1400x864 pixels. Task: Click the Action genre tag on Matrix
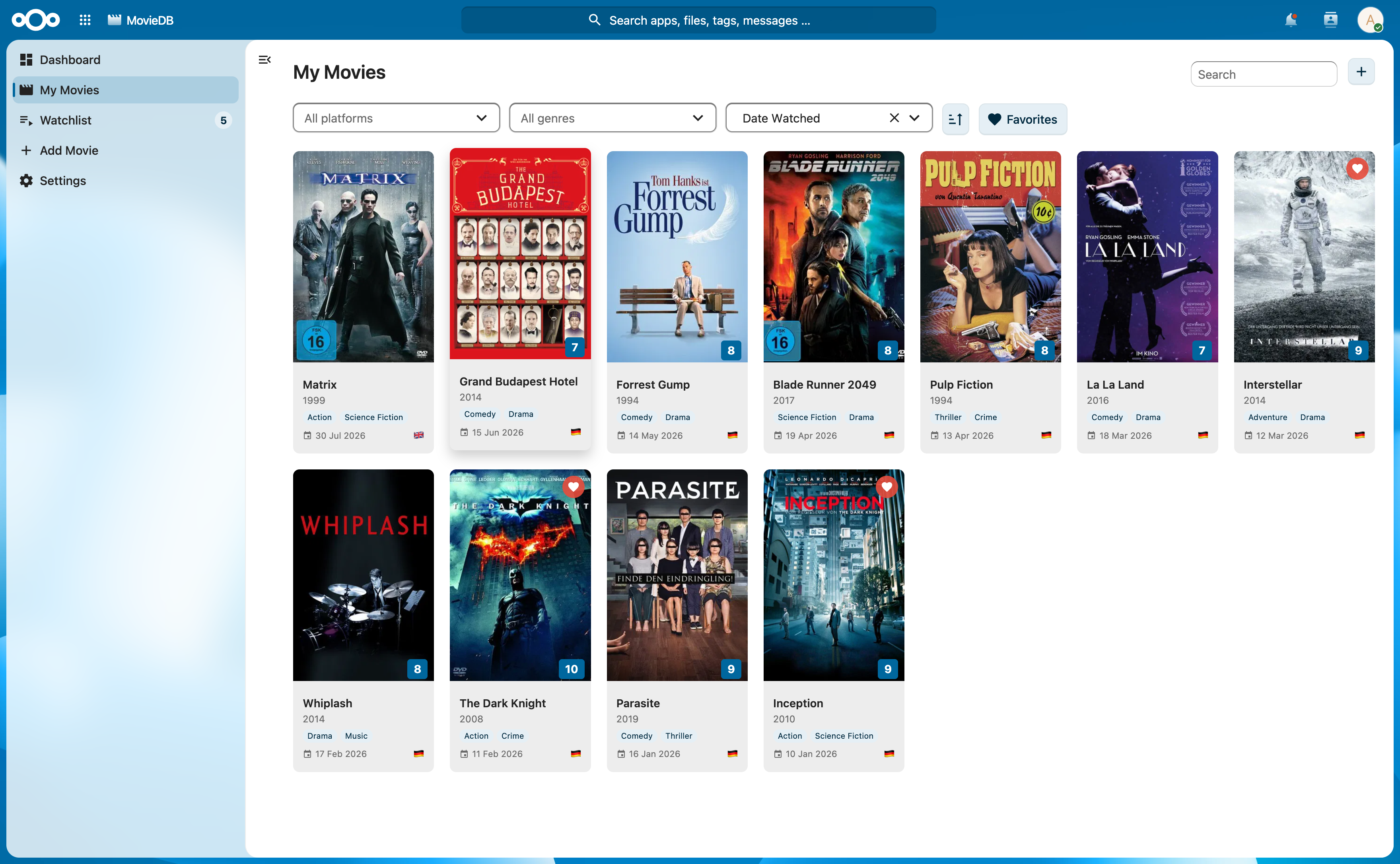(319, 417)
